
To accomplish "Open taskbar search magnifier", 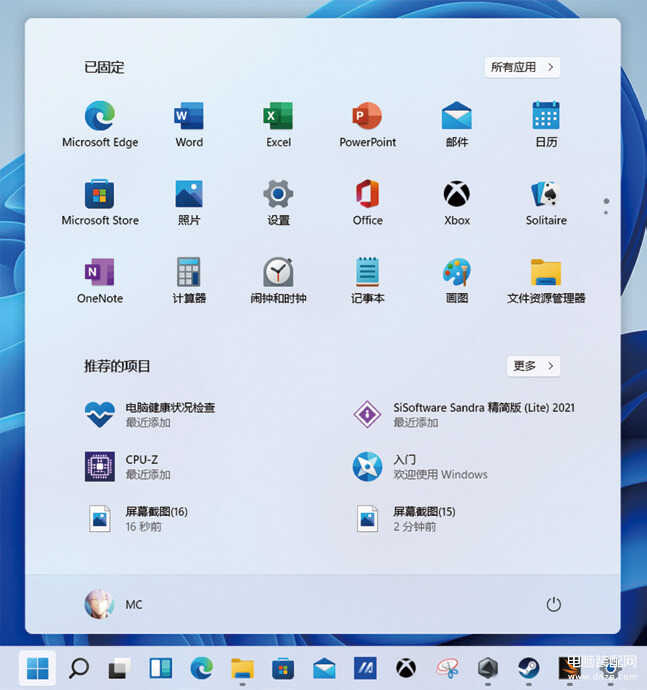I will [79, 668].
